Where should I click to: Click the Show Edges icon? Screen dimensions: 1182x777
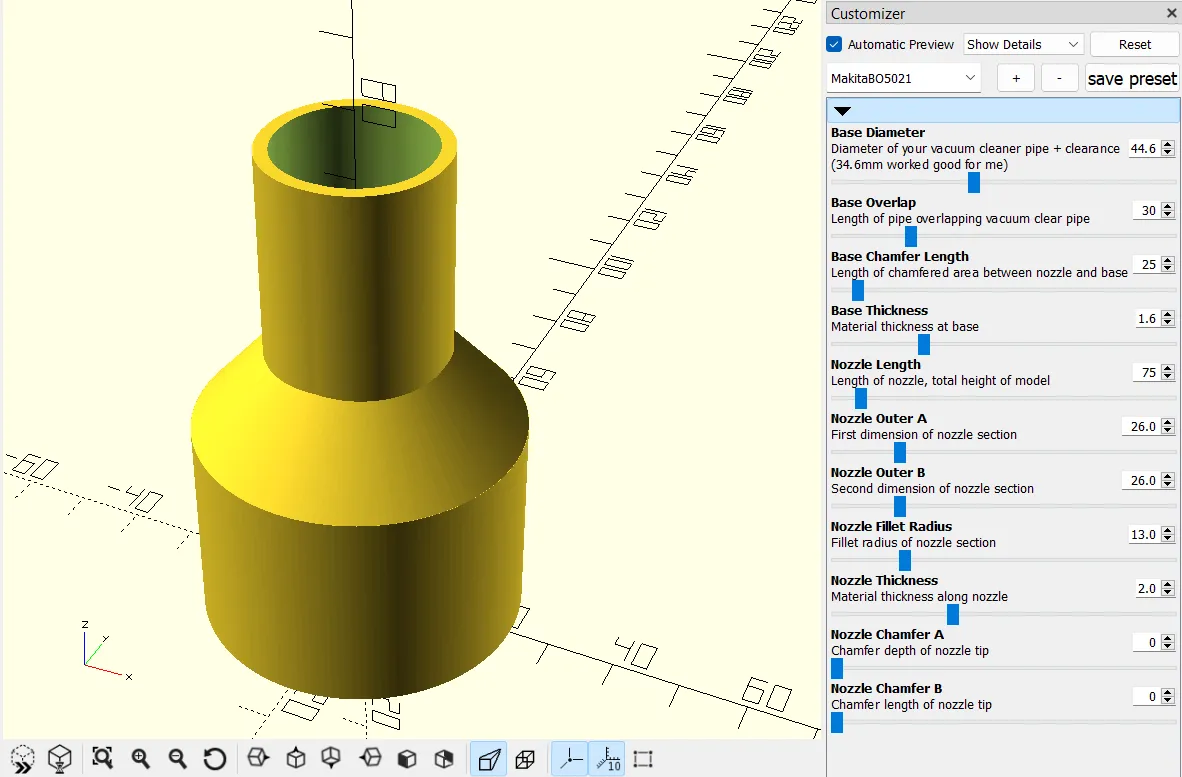coord(643,759)
